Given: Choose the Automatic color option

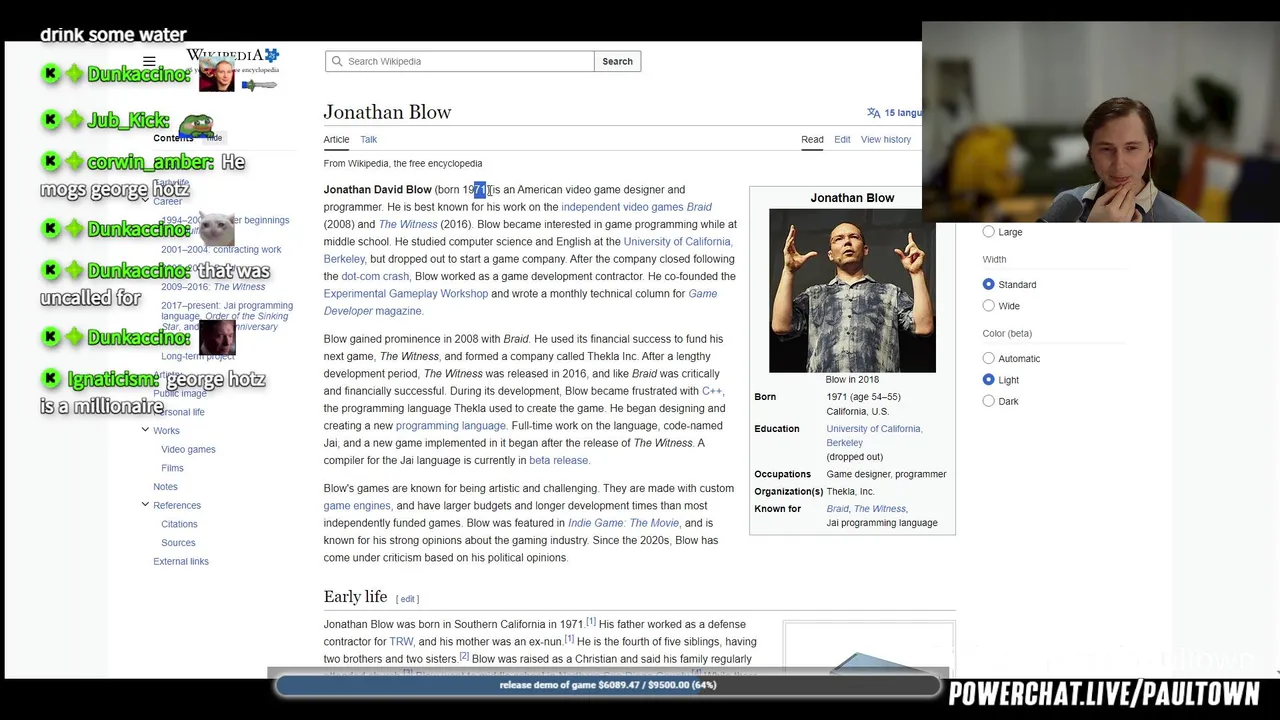Looking at the screenshot, I should point(989,359).
